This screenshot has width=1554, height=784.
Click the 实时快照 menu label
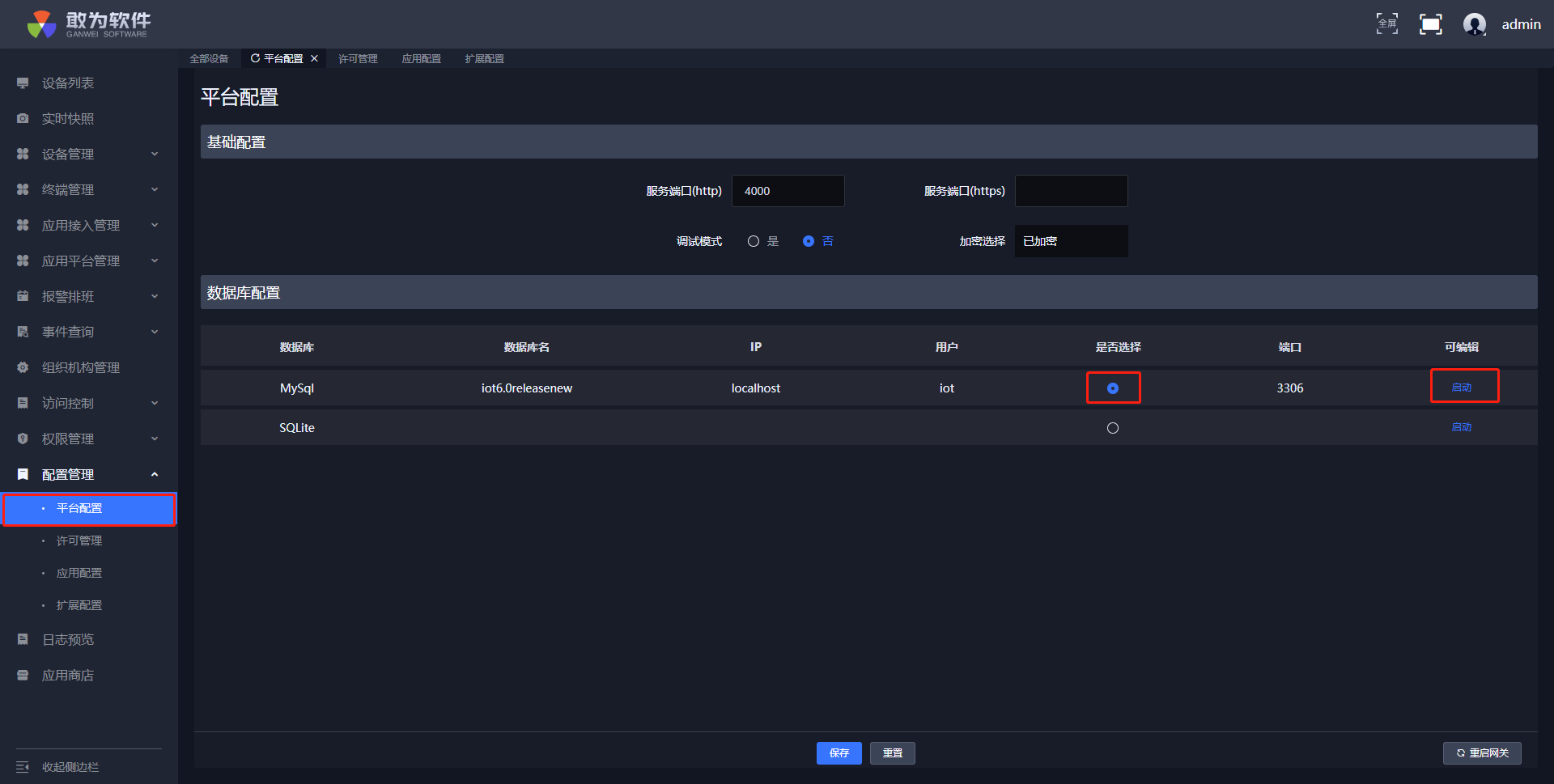point(68,119)
